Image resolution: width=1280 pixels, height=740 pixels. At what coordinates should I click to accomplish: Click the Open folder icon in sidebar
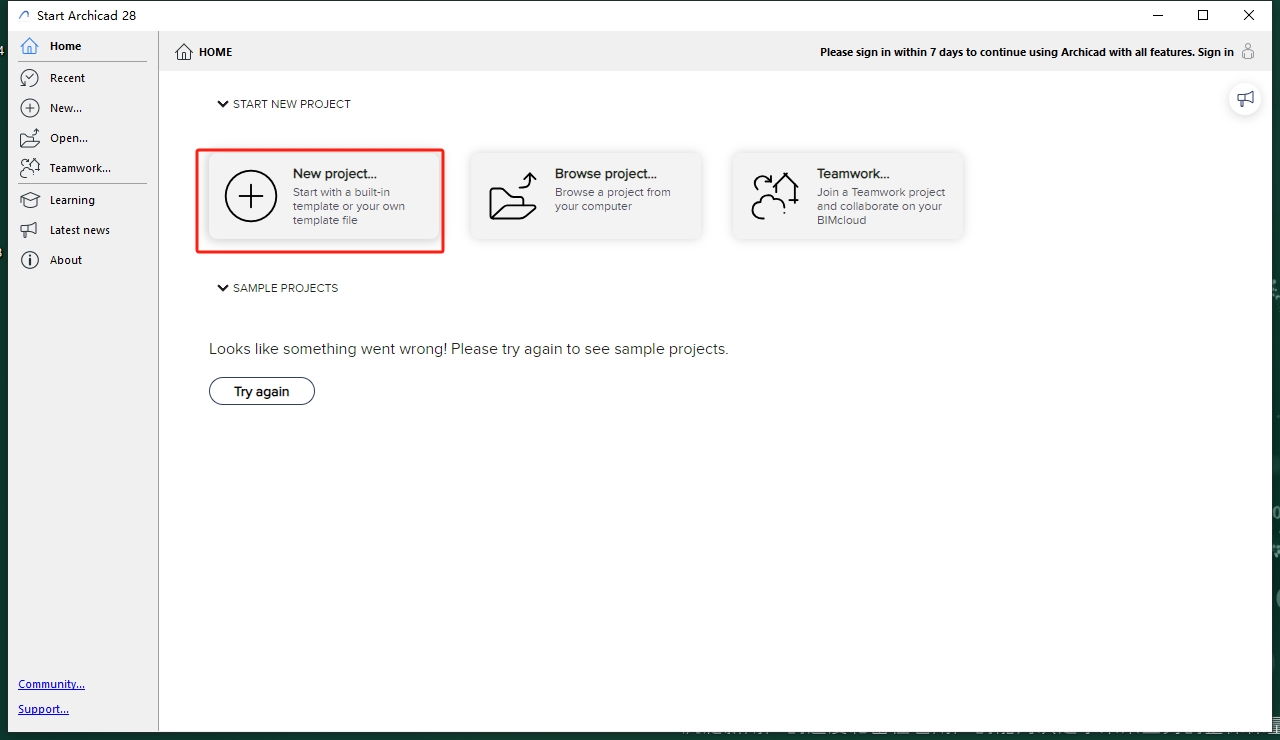coord(30,138)
